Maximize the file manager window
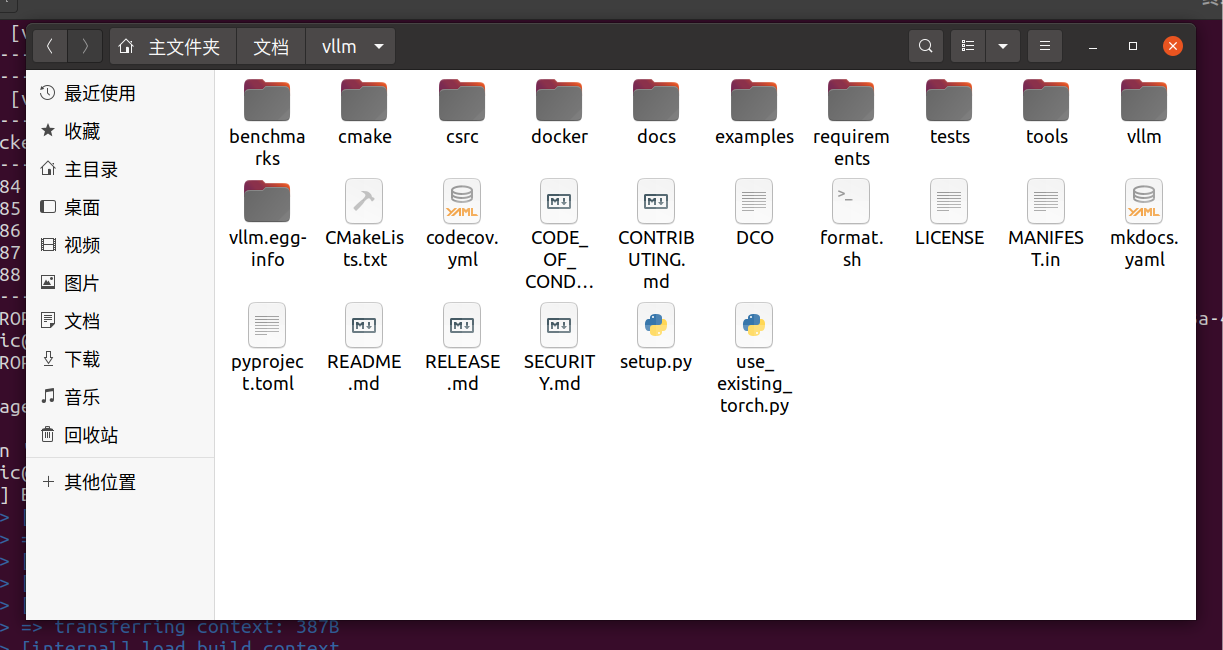Viewport: 1223px width, 650px height. 1133,46
